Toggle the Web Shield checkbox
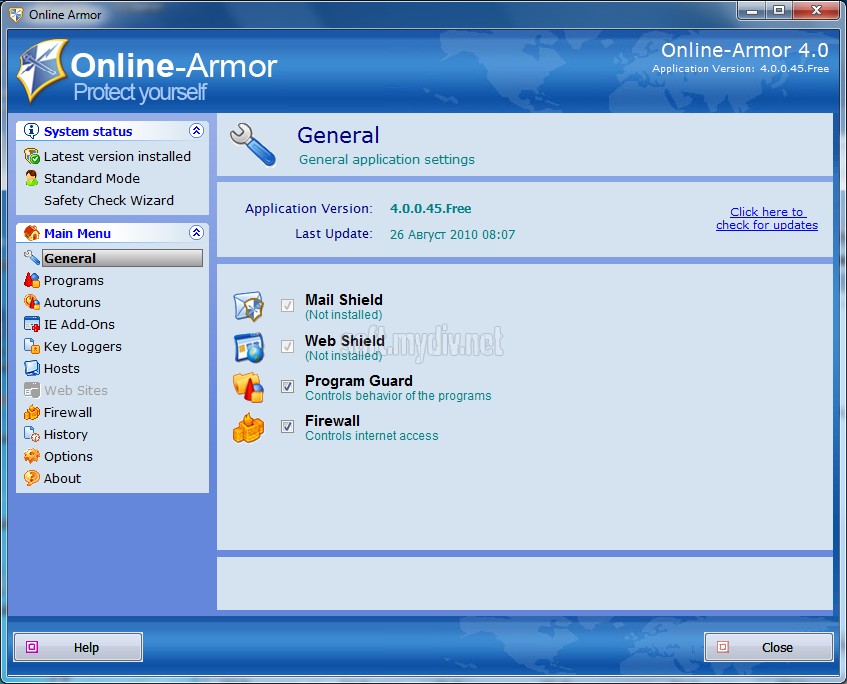Viewport: 847px width, 684px height. coord(287,346)
